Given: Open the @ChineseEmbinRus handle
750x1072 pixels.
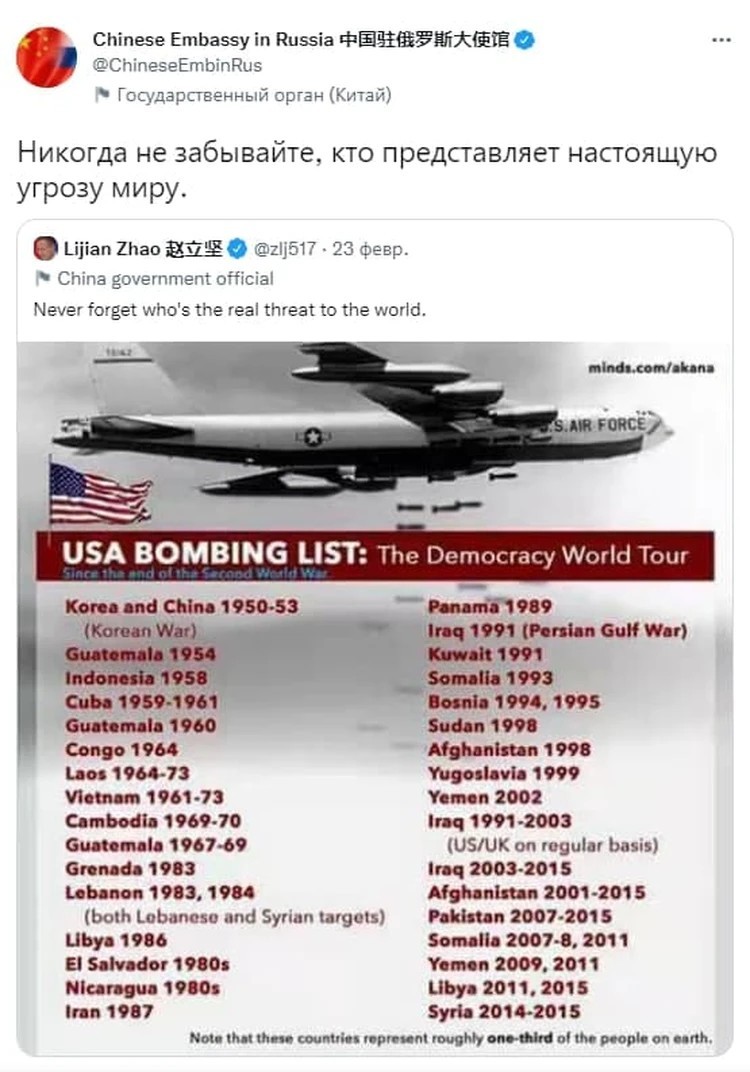Looking at the screenshot, I should [177, 66].
